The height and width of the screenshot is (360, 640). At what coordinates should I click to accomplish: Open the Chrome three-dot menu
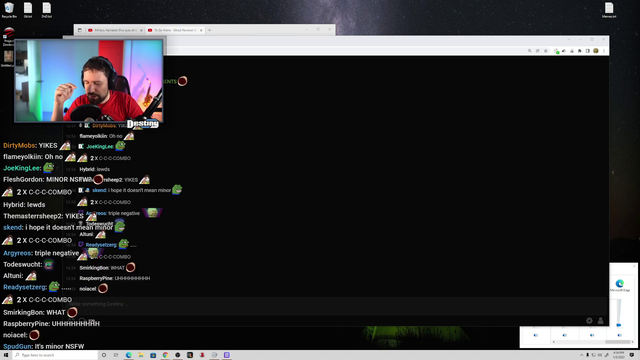click(604, 51)
